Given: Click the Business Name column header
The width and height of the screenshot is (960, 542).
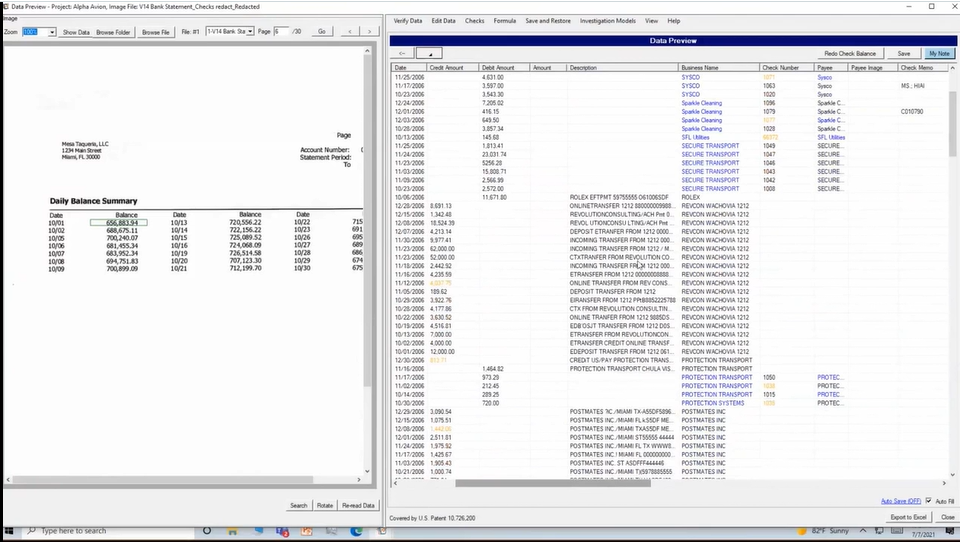Looking at the screenshot, I should (x=719, y=67).
